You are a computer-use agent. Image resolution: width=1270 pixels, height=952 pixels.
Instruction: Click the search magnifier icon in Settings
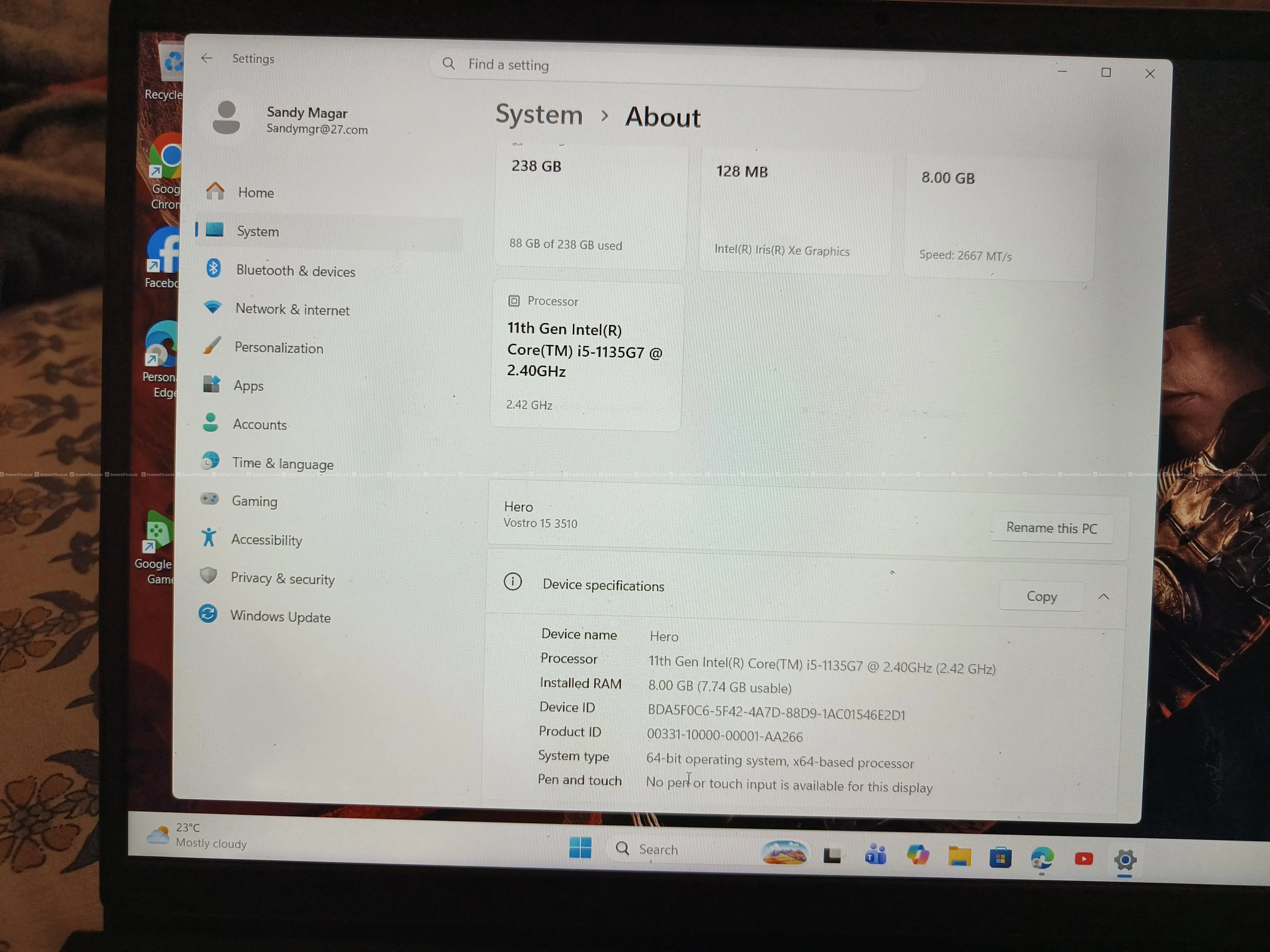click(448, 64)
